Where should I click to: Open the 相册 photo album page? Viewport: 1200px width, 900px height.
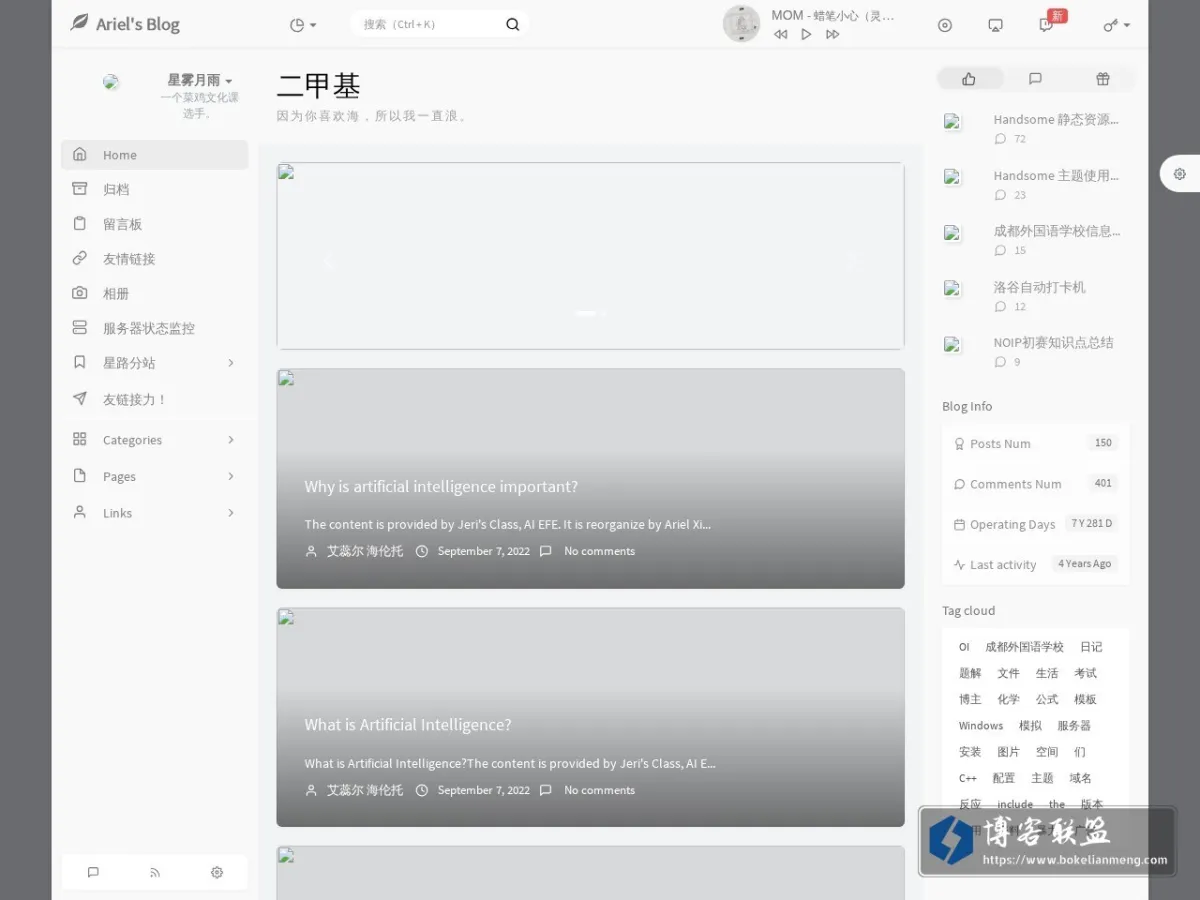tap(154, 293)
